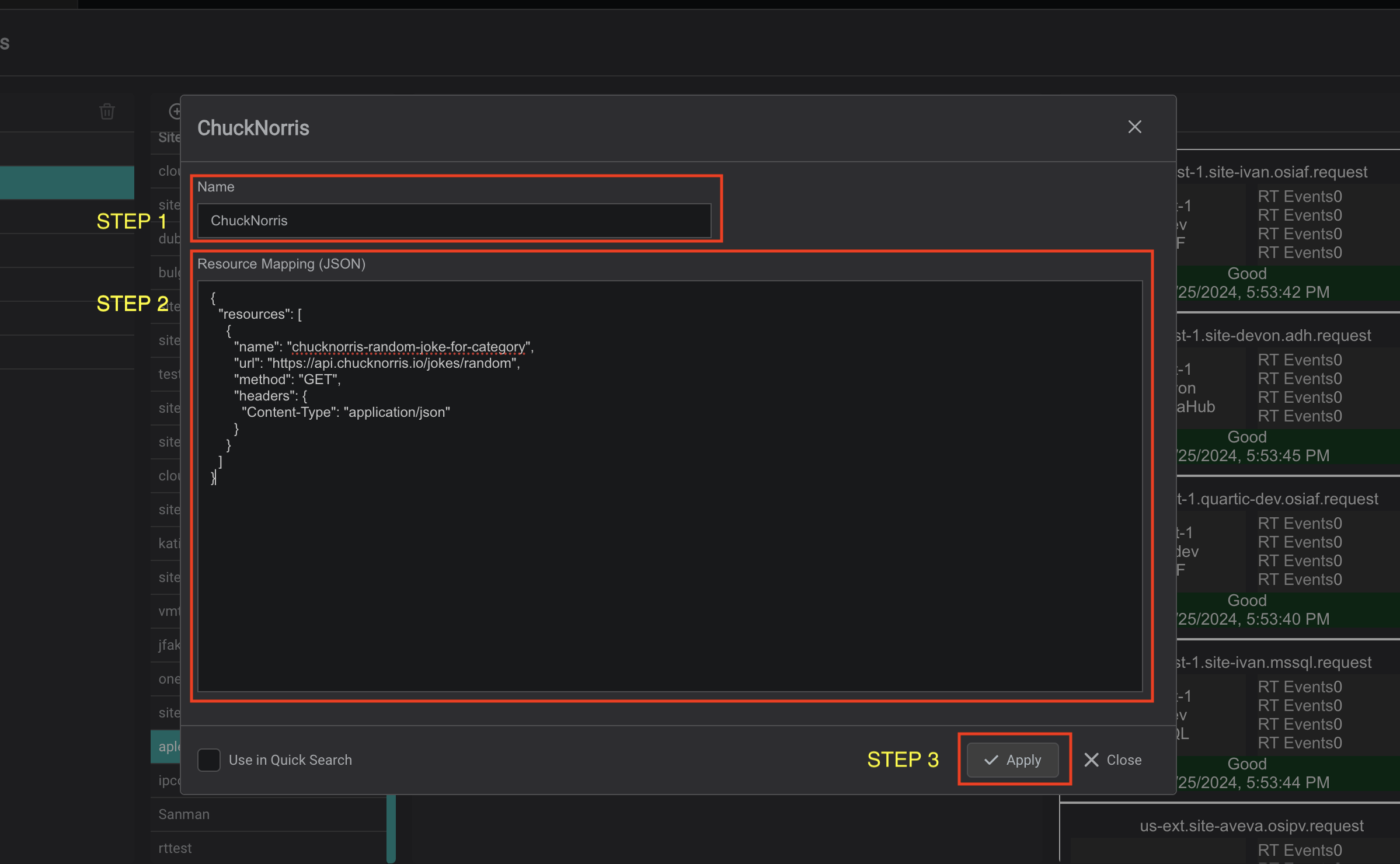
Task: Click the Content-Type header line in JSON
Action: [x=346, y=412]
